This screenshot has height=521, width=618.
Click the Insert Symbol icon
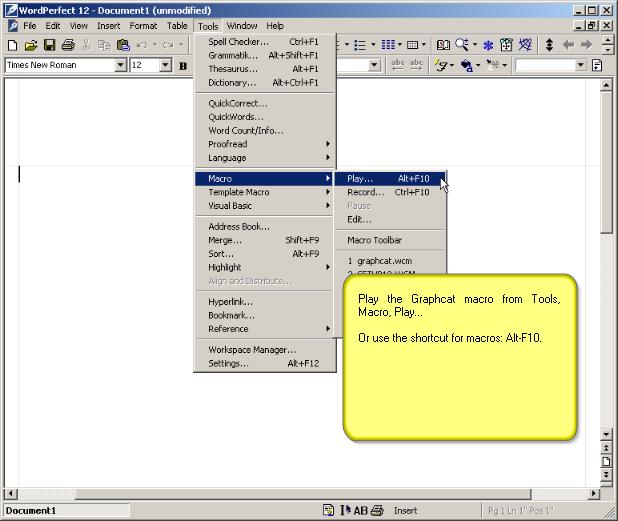click(492, 65)
